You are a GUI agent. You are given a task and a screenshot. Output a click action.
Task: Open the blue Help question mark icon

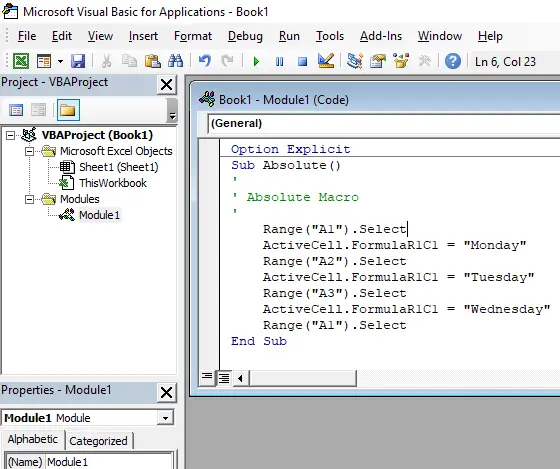click(452, 61)
